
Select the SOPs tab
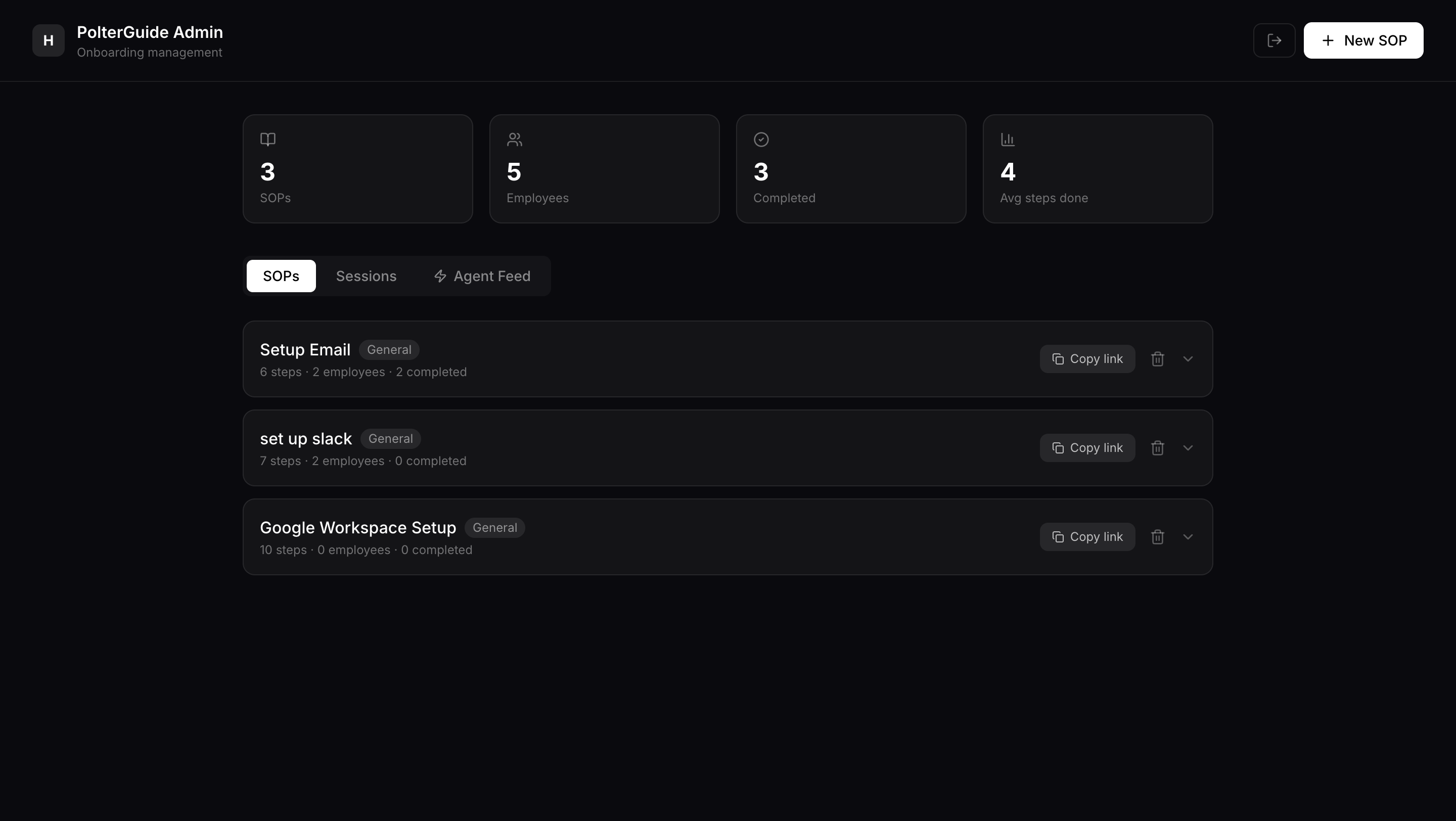(x=281, y=277)
